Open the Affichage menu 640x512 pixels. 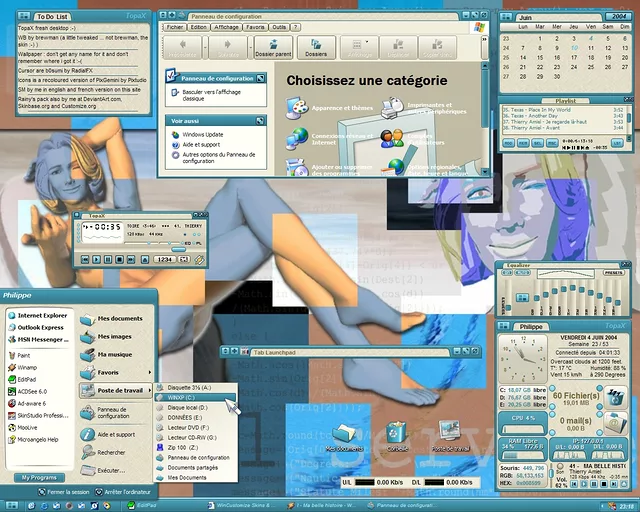[226, 27]
